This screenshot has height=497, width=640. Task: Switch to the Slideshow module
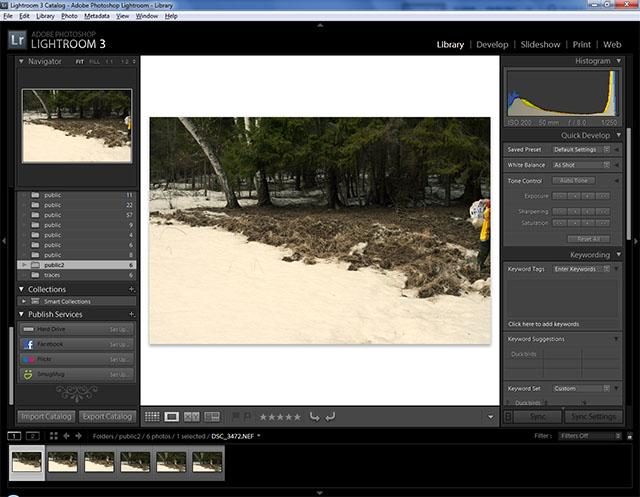(540, 44)
